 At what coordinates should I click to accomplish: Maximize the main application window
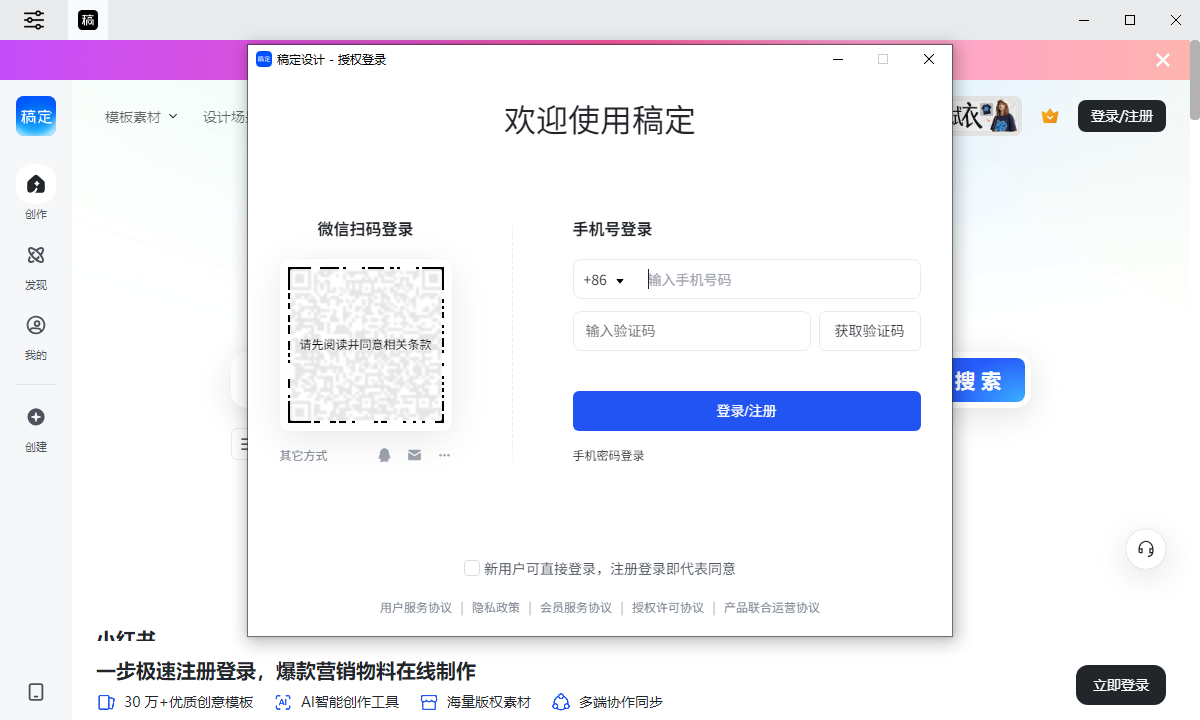click(x=1130, y=20)
